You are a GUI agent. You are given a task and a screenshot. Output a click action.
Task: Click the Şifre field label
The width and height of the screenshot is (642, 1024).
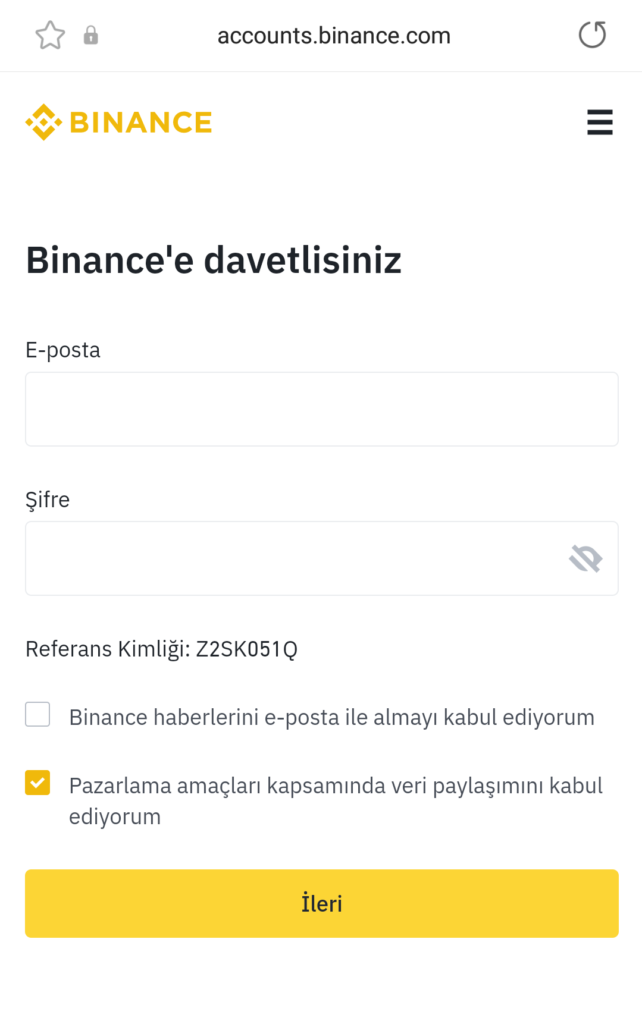[48, 499]
